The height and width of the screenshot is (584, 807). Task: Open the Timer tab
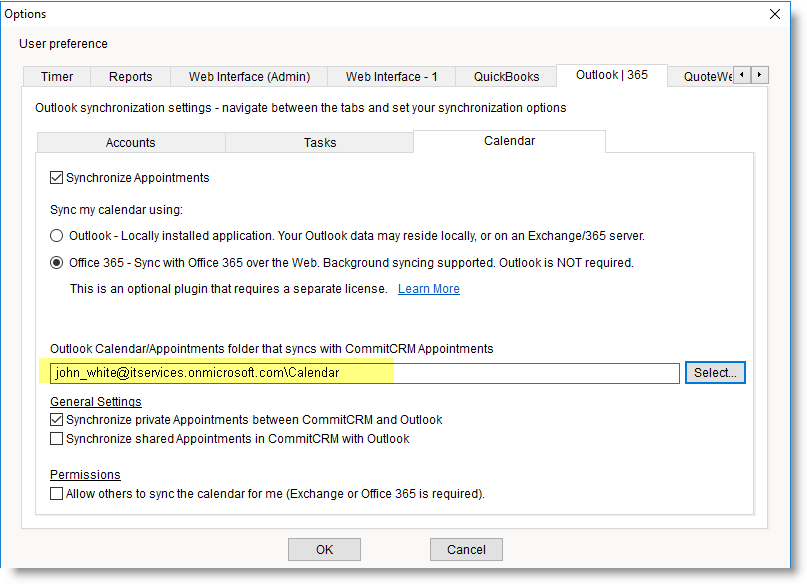57,77
